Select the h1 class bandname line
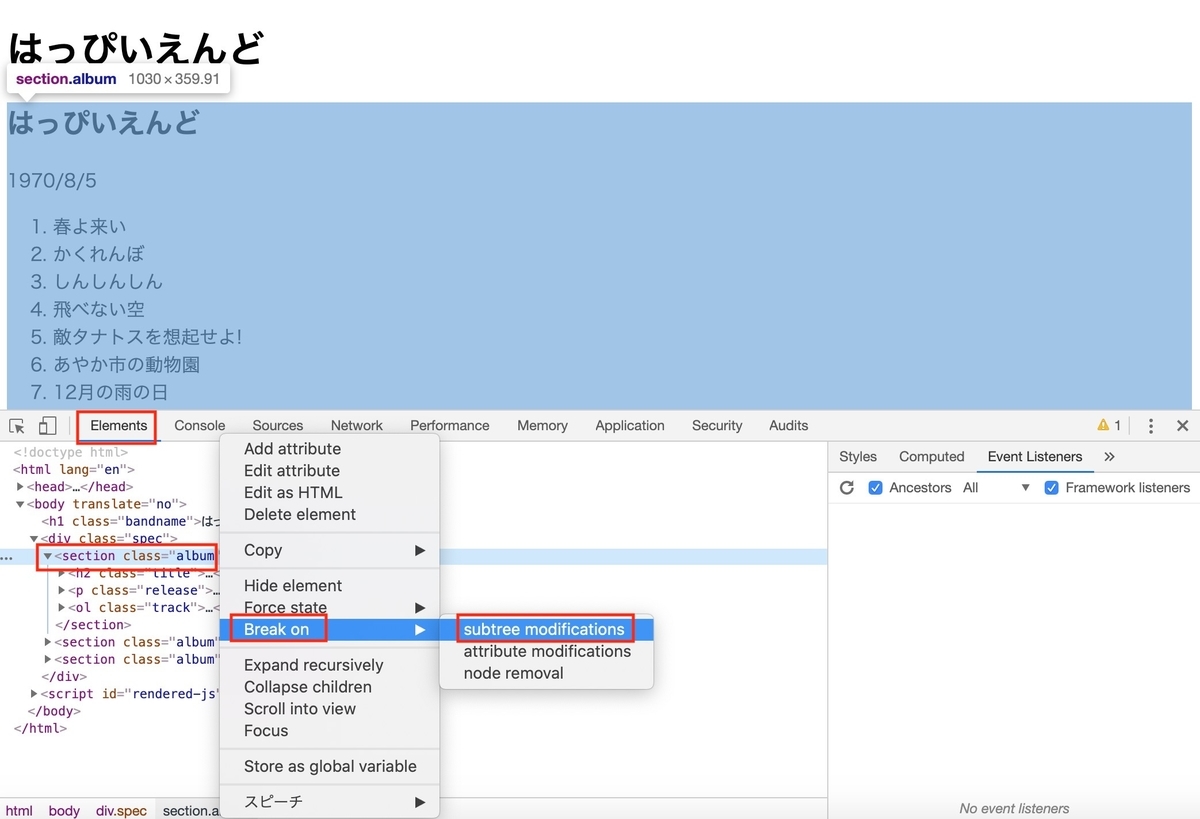 click(129, 521)
